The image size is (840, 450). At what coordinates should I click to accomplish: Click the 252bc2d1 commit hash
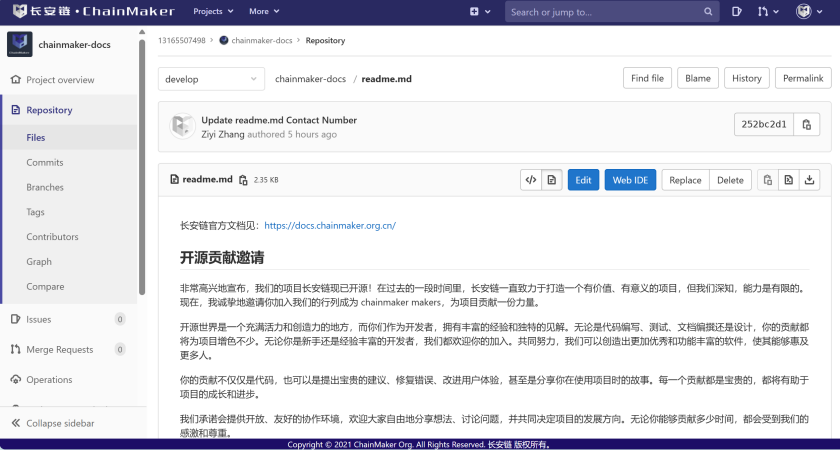764,124
